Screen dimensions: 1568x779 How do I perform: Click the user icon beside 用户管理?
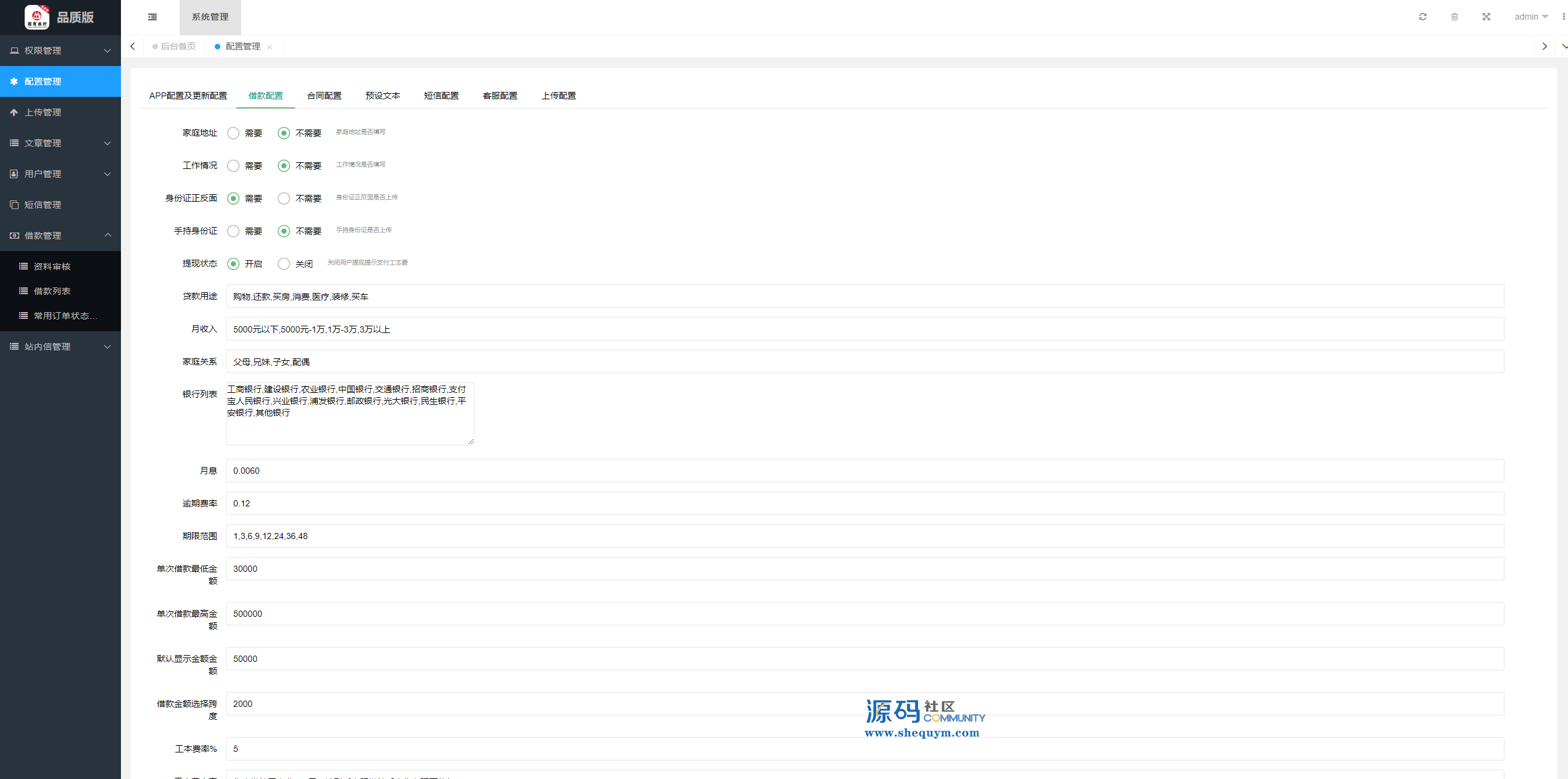pyautogui.click(x=14, y=174)
